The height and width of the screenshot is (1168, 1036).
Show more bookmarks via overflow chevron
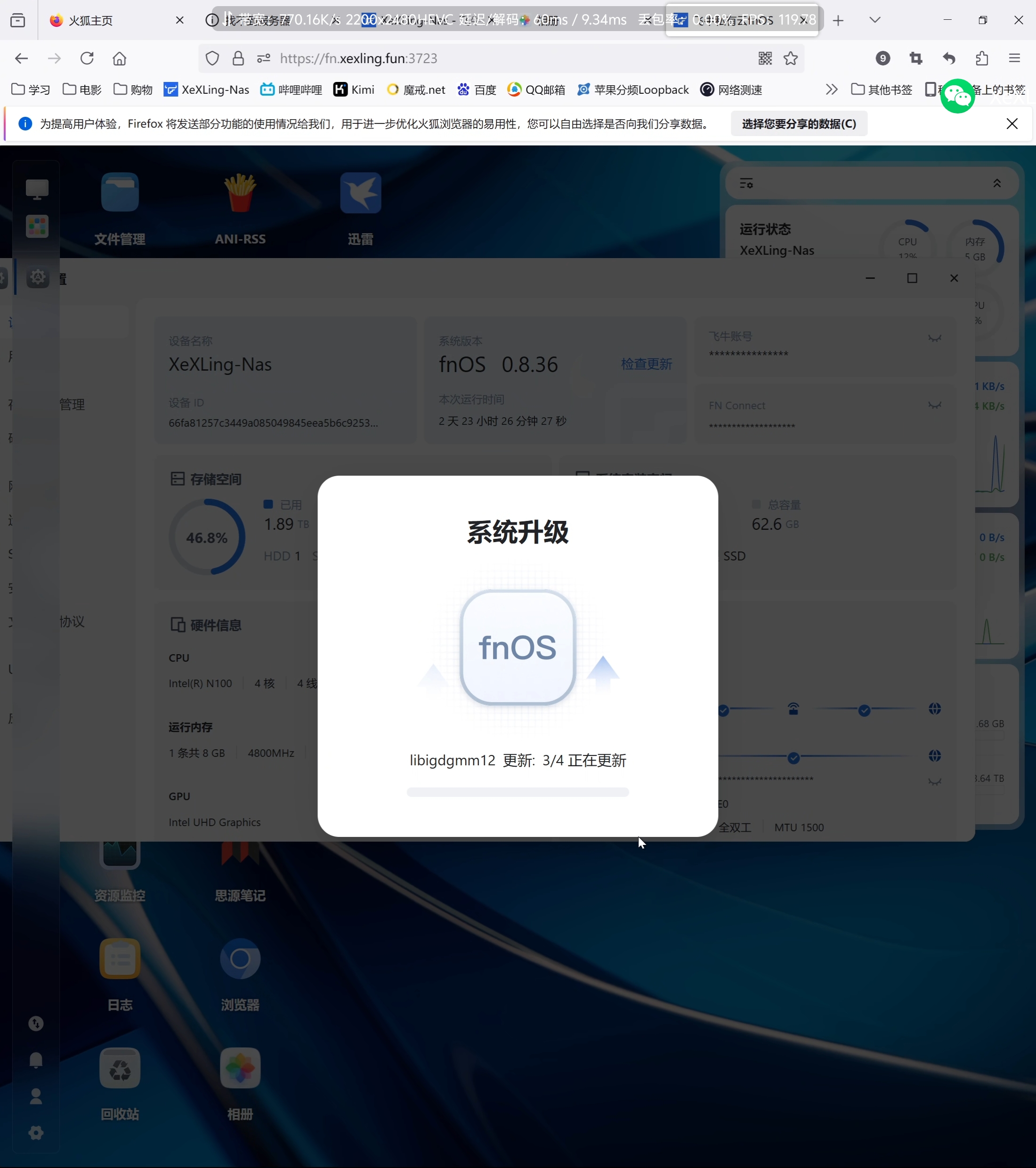[832, 89]
